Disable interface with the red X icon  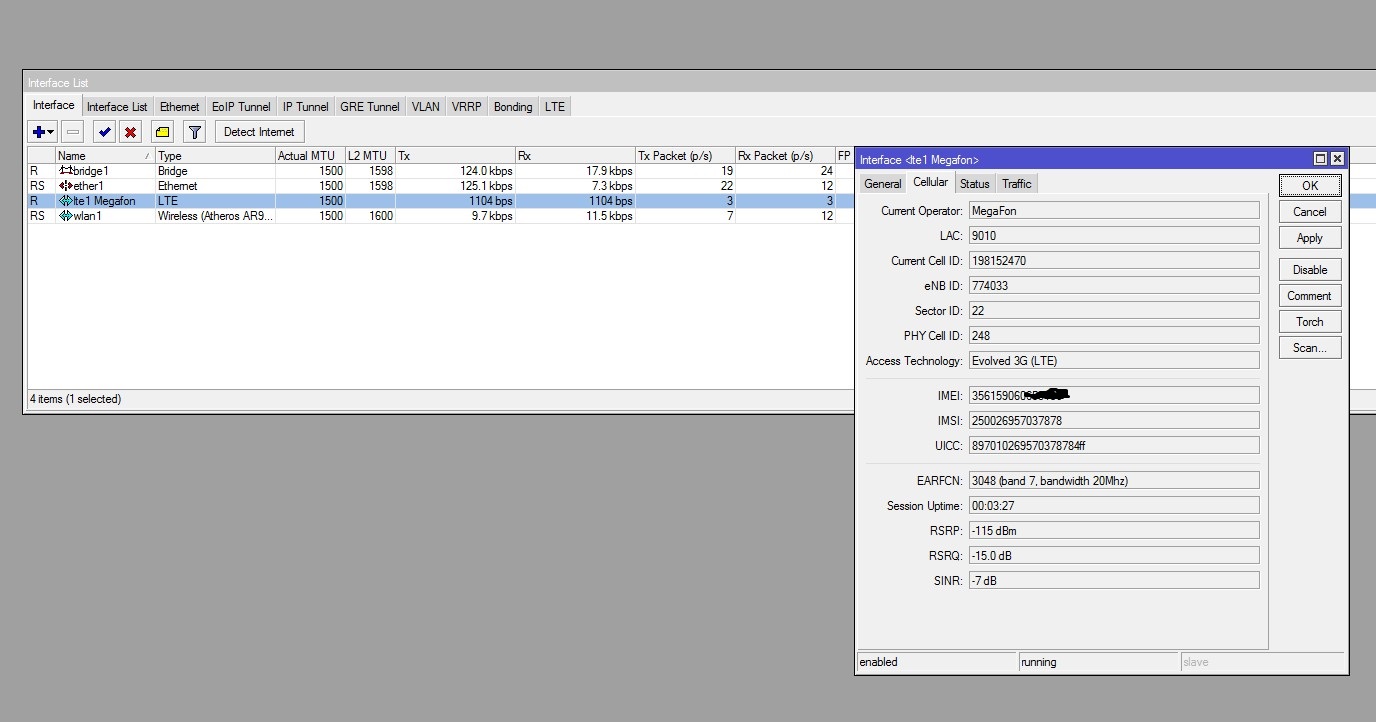[x=130, y=132]
